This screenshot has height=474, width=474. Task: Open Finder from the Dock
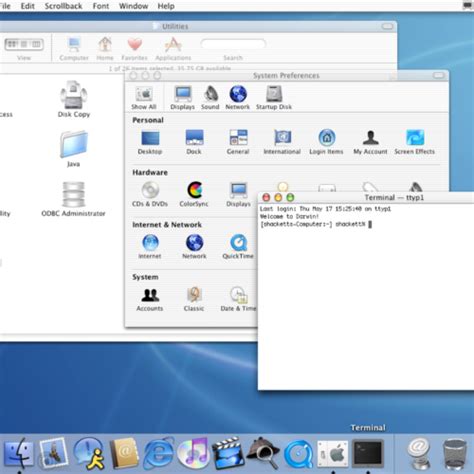pos(19,453)
